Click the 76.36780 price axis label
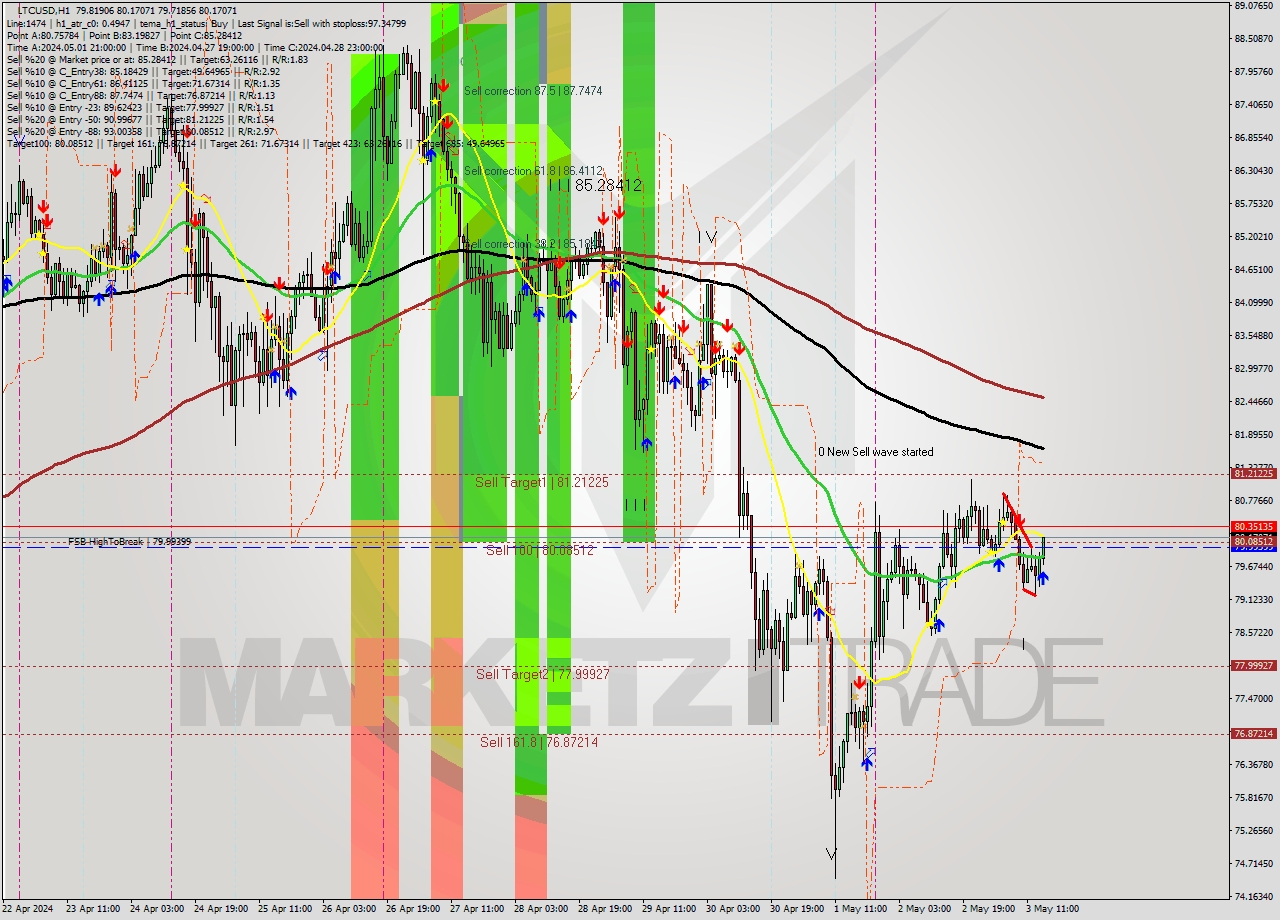Image resolution: width=1280 pixels, height=920 pixels. coord(1253,765)
